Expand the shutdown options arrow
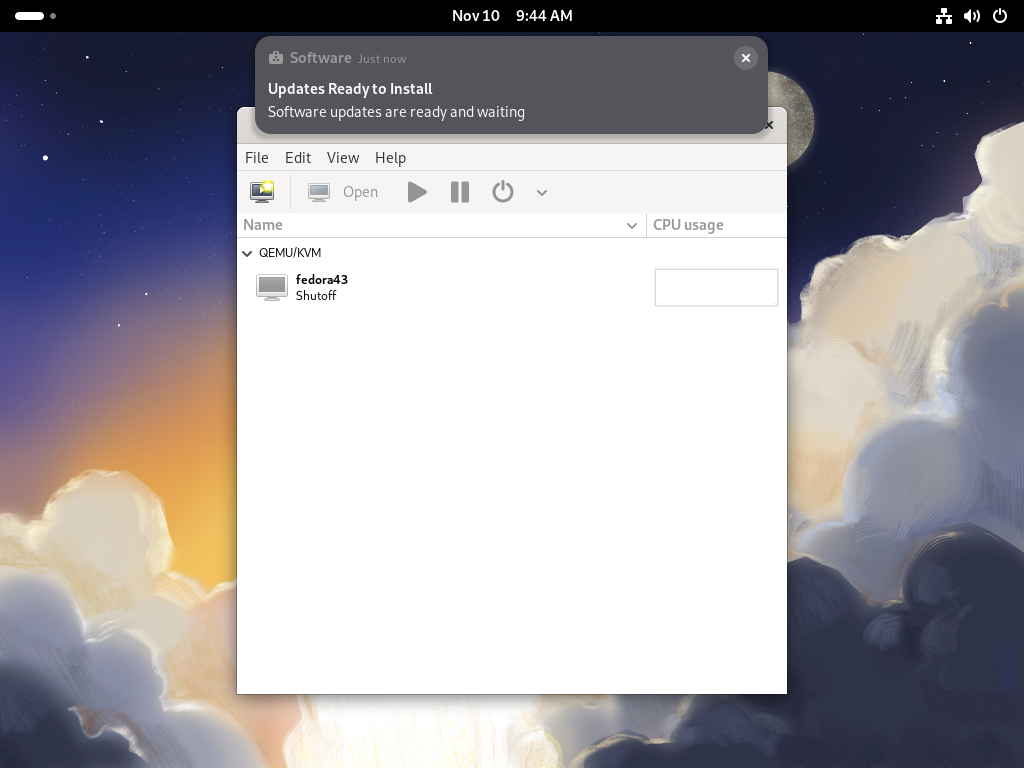The image size is (1024, 768). (x=541, y=192)
